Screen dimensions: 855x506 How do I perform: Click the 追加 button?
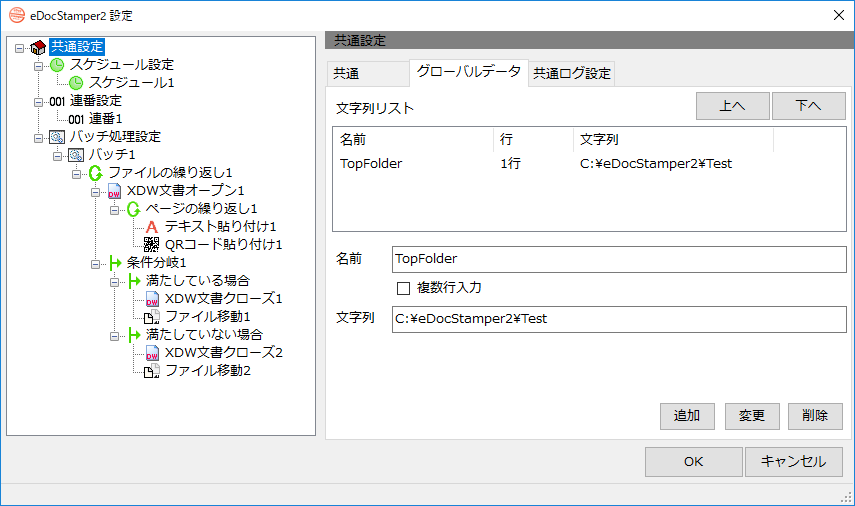click(x=687, y=416)
